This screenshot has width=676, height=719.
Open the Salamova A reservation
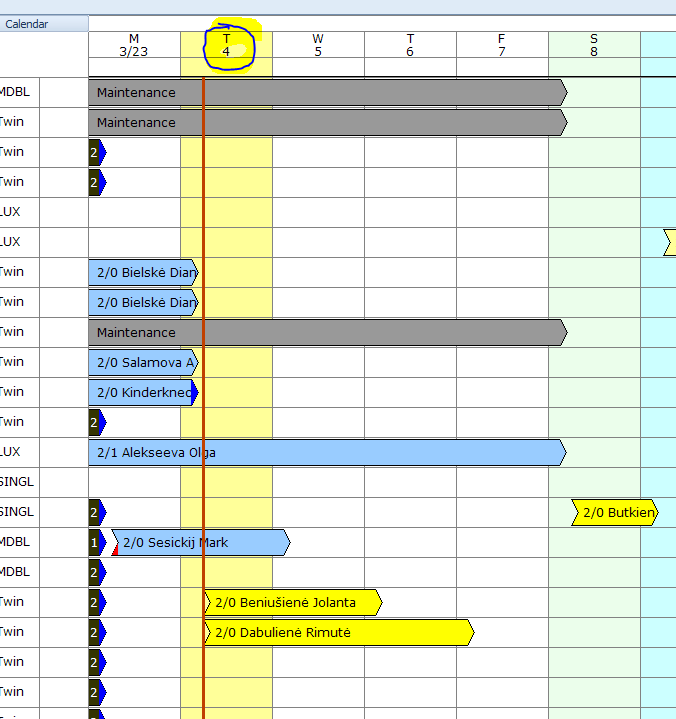coord(145,363)
